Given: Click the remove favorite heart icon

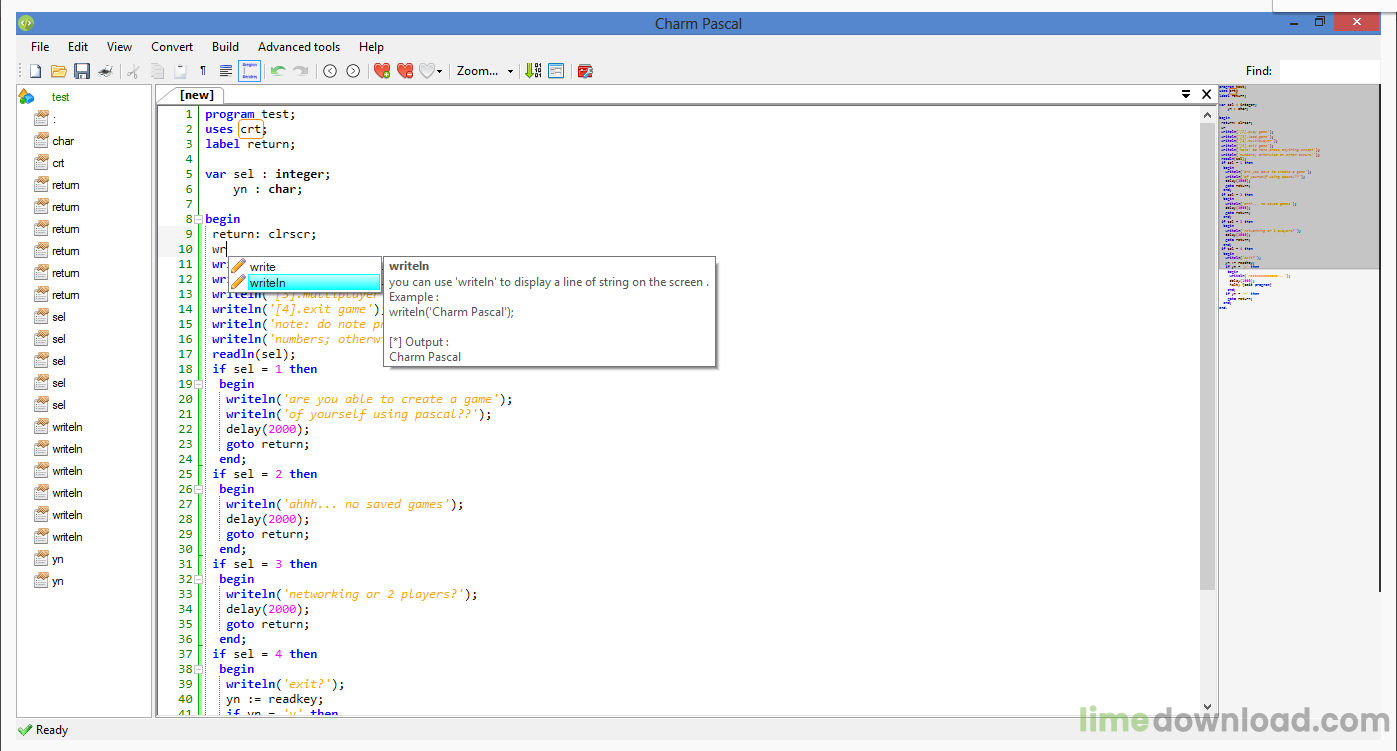Looking at the screenshot, I should click(405, 71).
